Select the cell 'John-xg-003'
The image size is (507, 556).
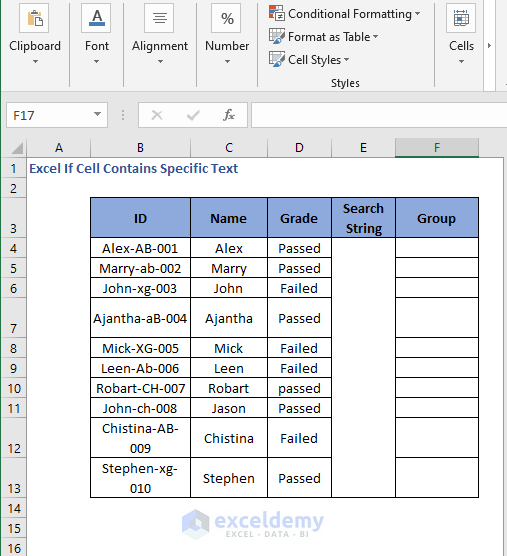[x=140, y=288]
